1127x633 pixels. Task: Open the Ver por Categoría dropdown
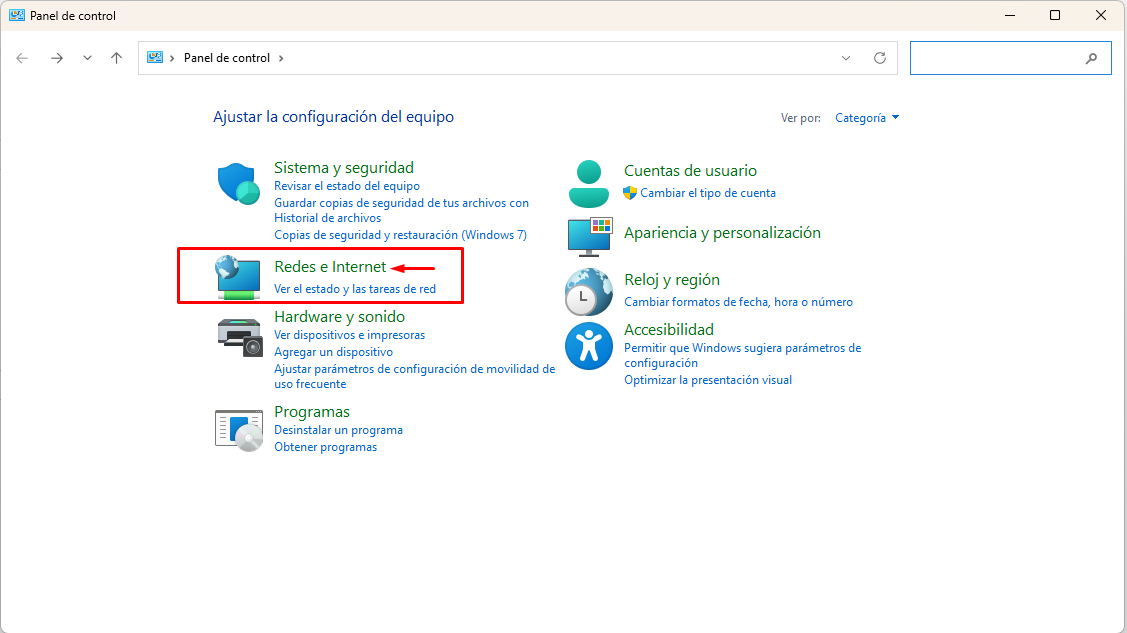click(x=867, y=118)
